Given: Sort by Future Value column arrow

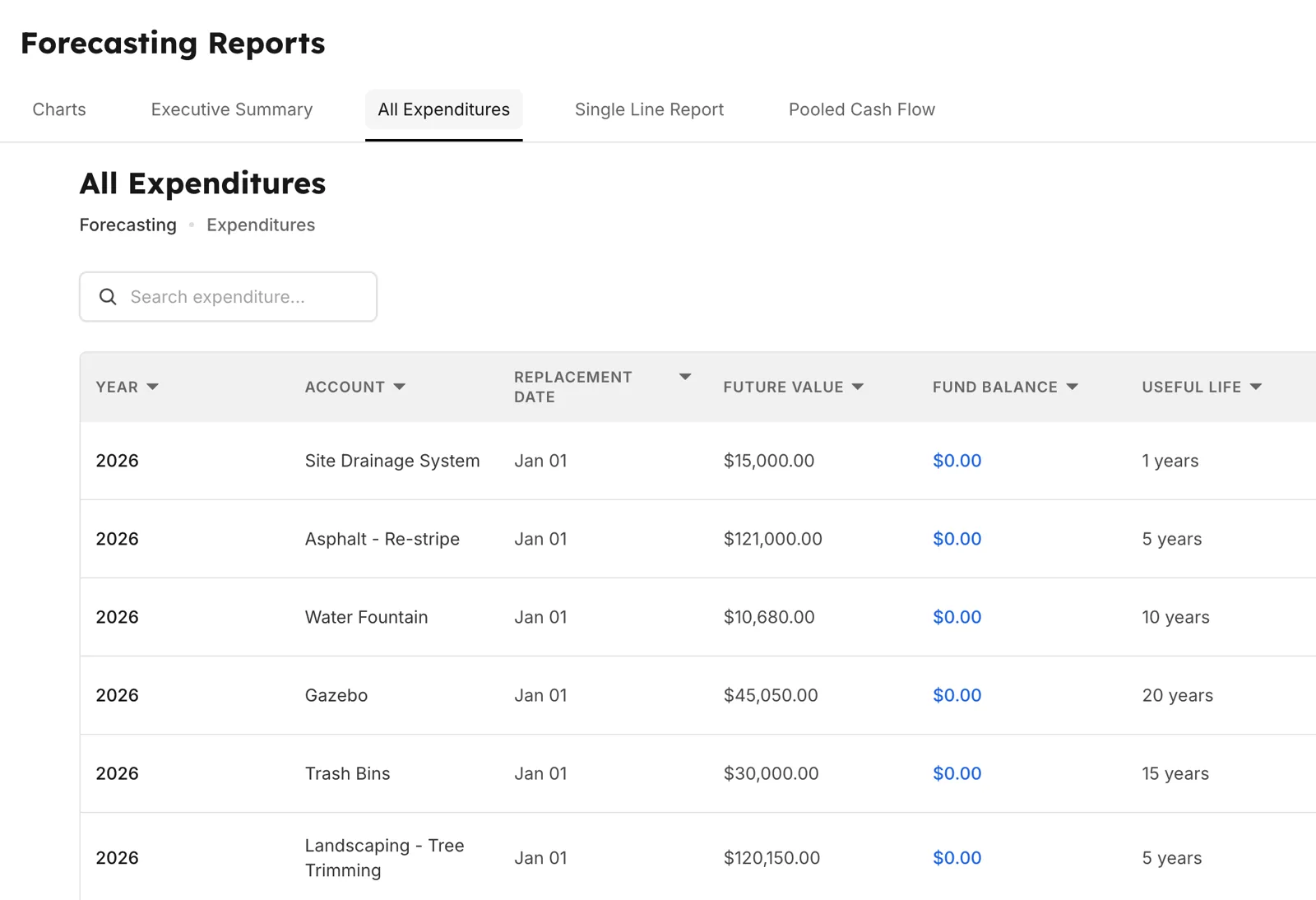Looking at the screenshot, I should (x=858, y=387).
